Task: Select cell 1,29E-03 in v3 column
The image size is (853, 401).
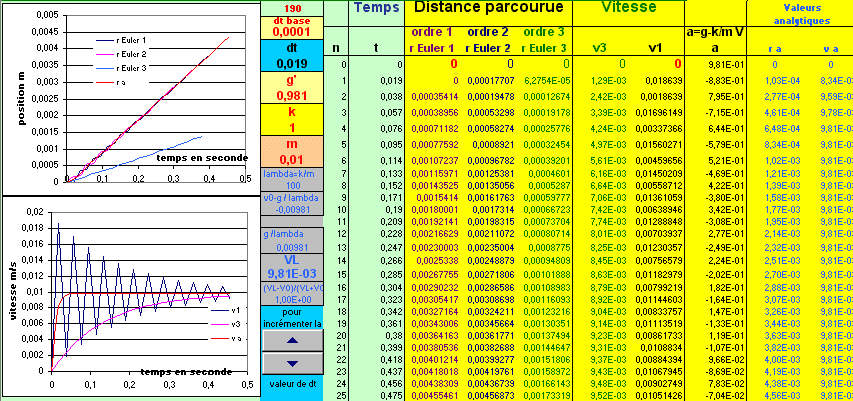Action: coord(601,81)
